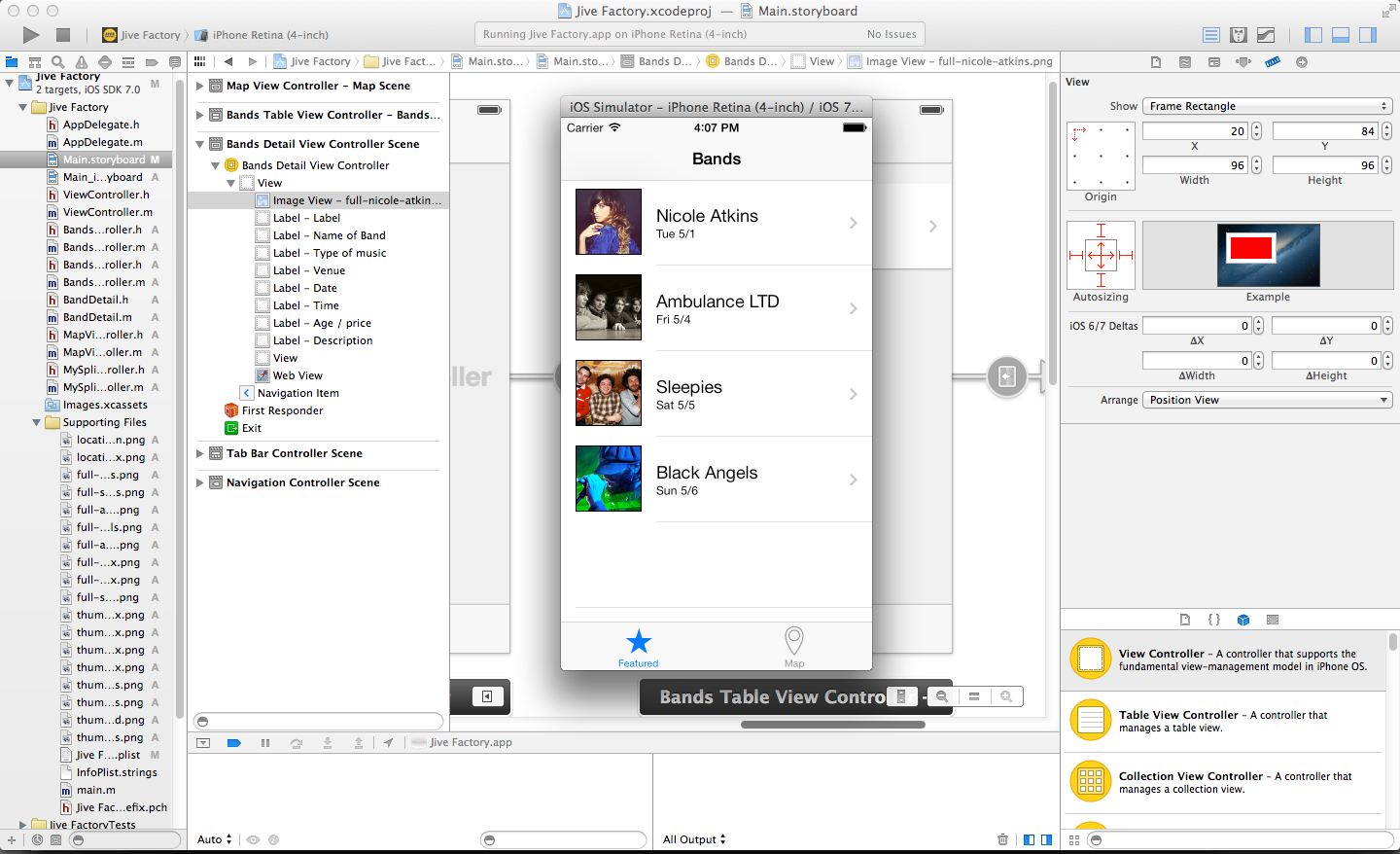The image size is (1400, 854).
Task: Collapse the Jive Factory project root
Action: [x=10, y=83]
